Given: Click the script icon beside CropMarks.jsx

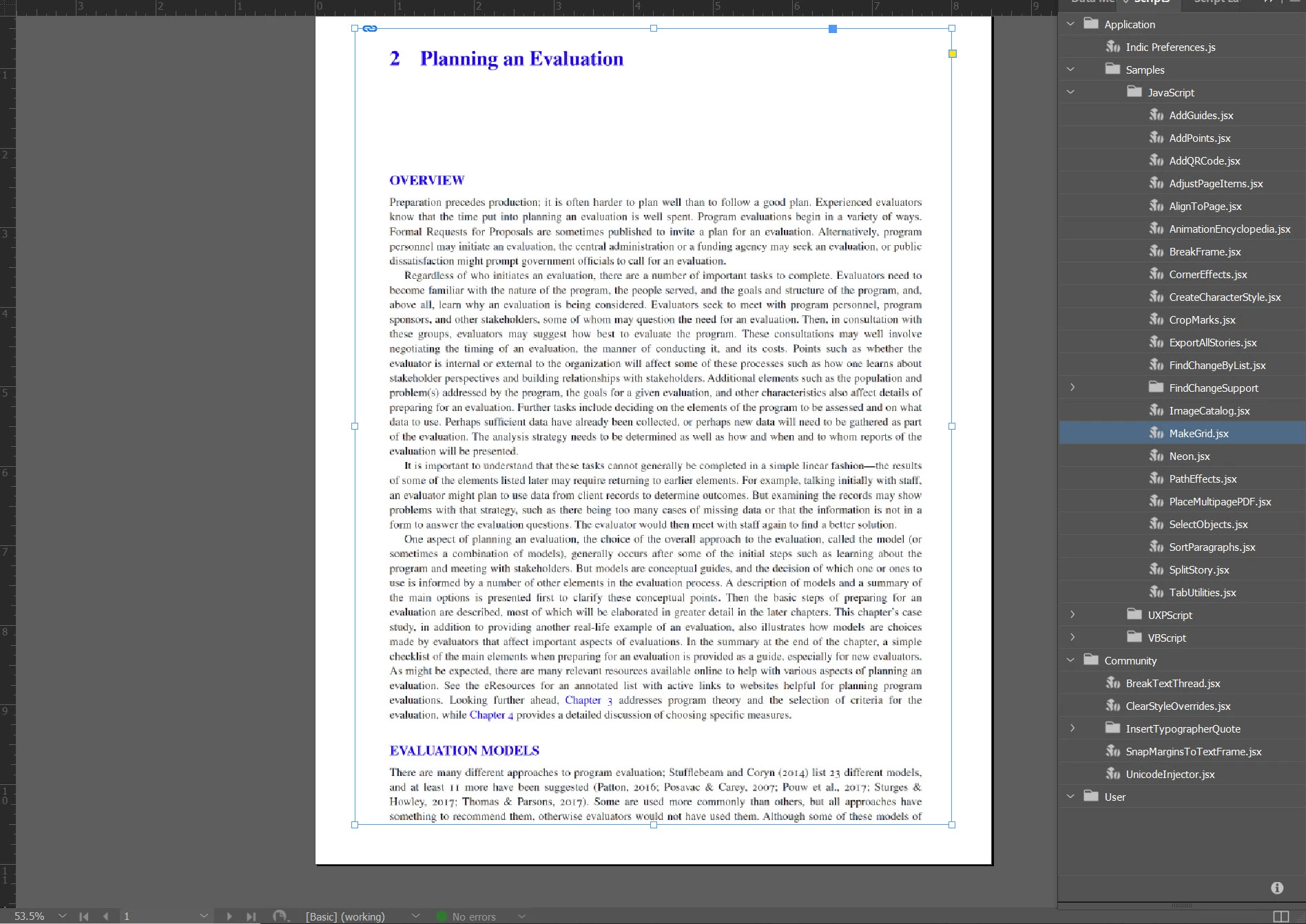Looking at the screenshot, I should tap(1156, 319).
